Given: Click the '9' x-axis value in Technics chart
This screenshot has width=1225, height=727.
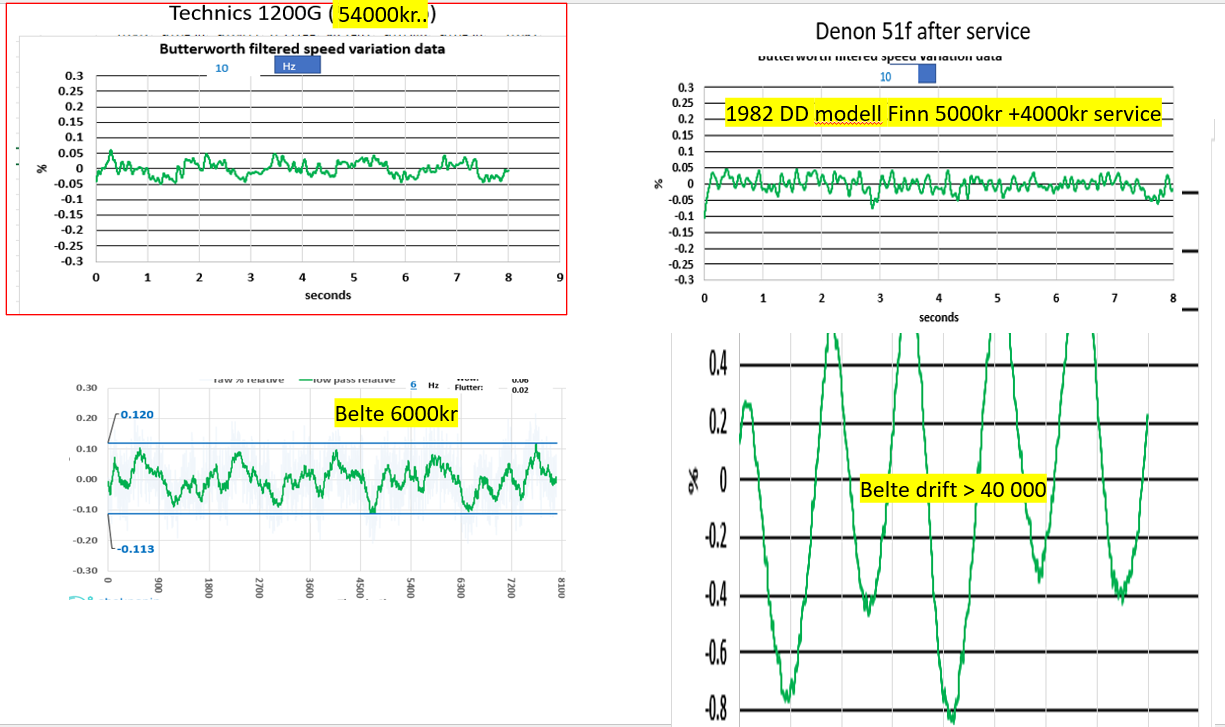Looking at the screenshot, I should (561, 277).
